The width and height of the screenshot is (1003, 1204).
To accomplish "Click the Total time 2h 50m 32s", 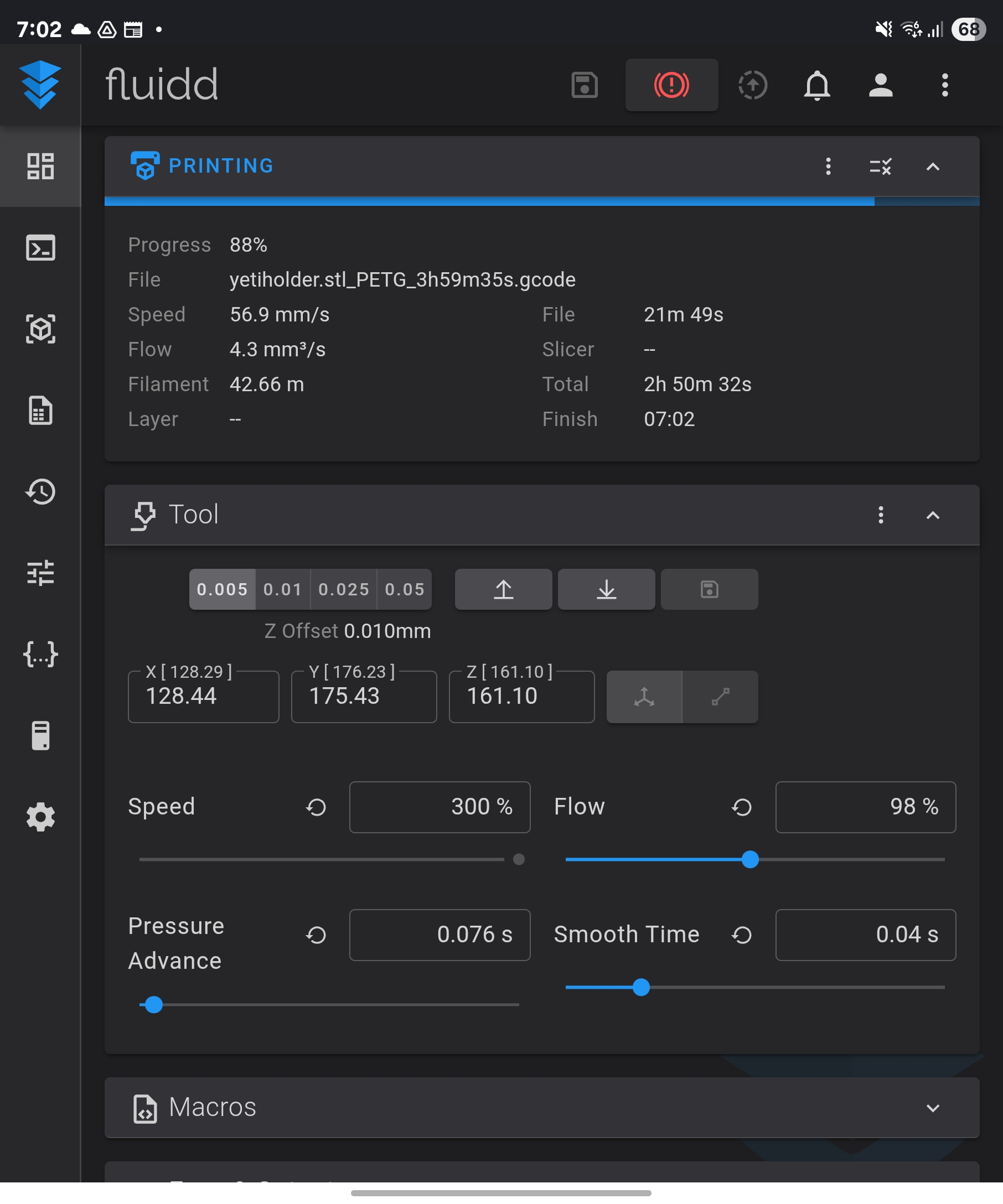I will 697,384.
